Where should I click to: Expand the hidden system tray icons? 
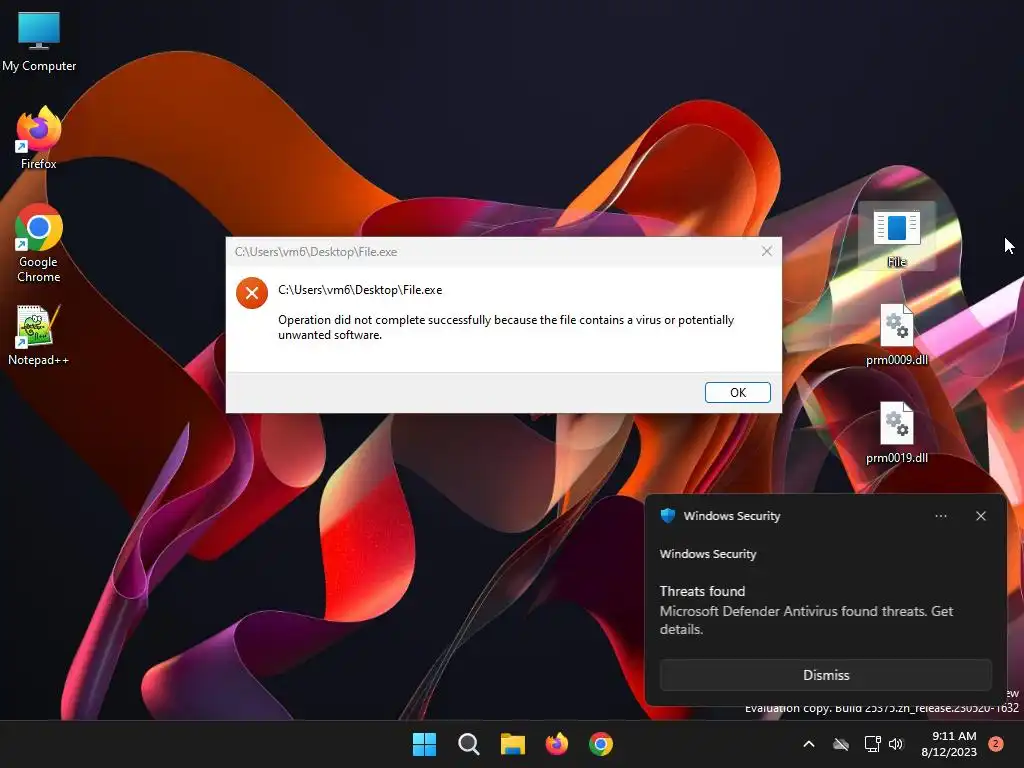[x=808, y=744]
